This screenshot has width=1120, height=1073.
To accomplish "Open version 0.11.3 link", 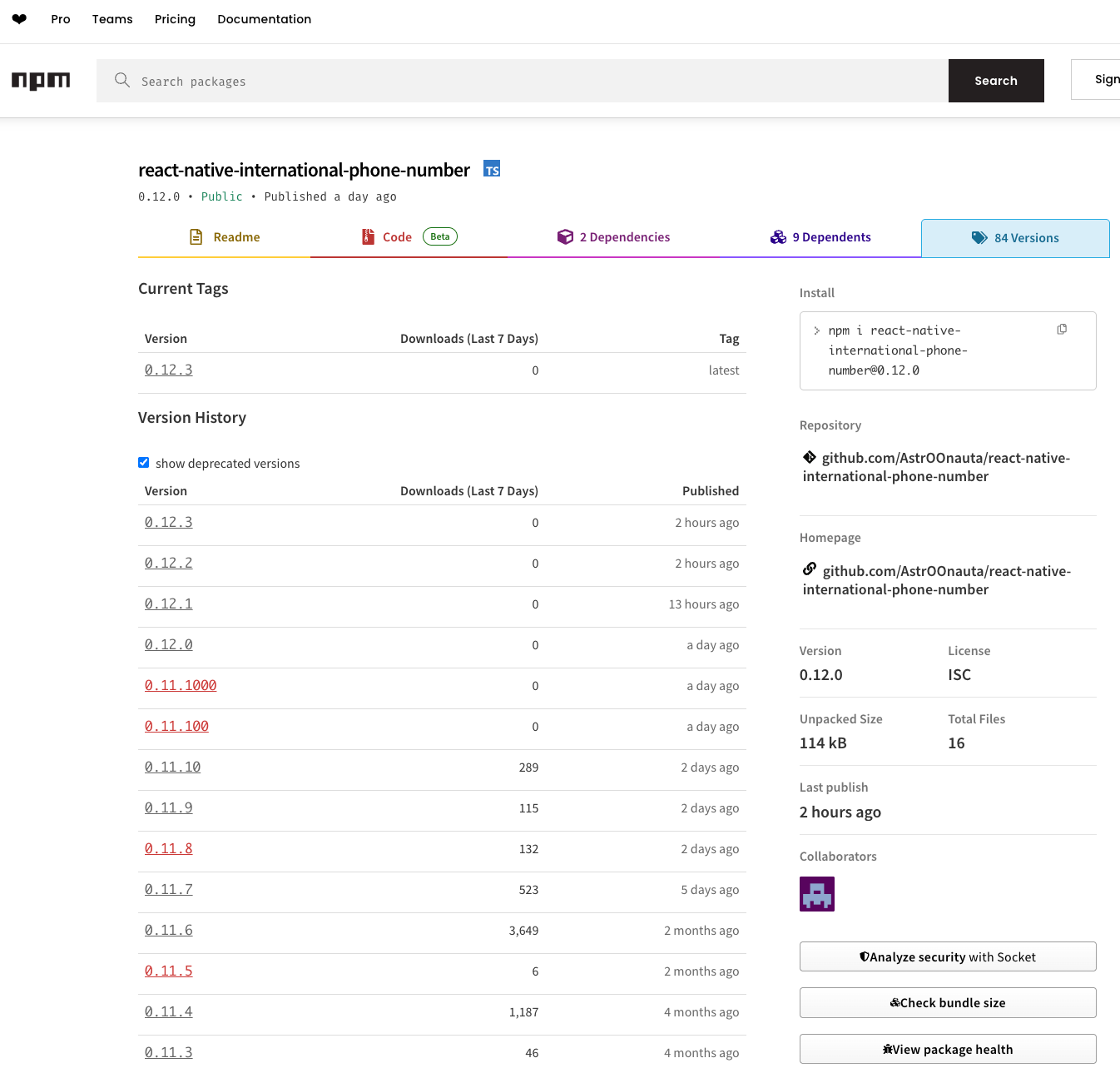I will [169, 1052].
